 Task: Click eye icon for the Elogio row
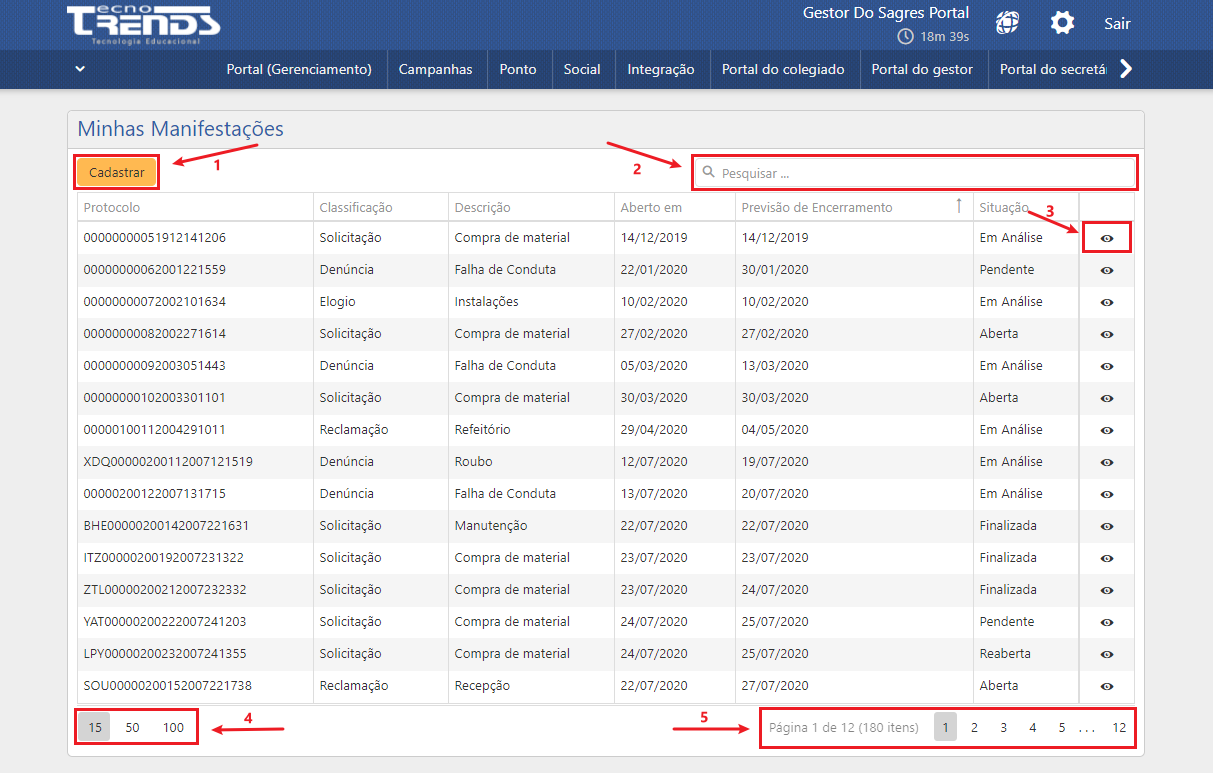pos(1107,302)
